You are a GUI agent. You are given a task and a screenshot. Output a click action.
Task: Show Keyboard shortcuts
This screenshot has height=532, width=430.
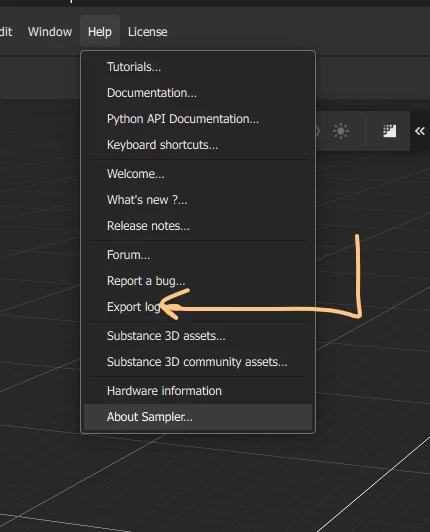tap(198, 145)
